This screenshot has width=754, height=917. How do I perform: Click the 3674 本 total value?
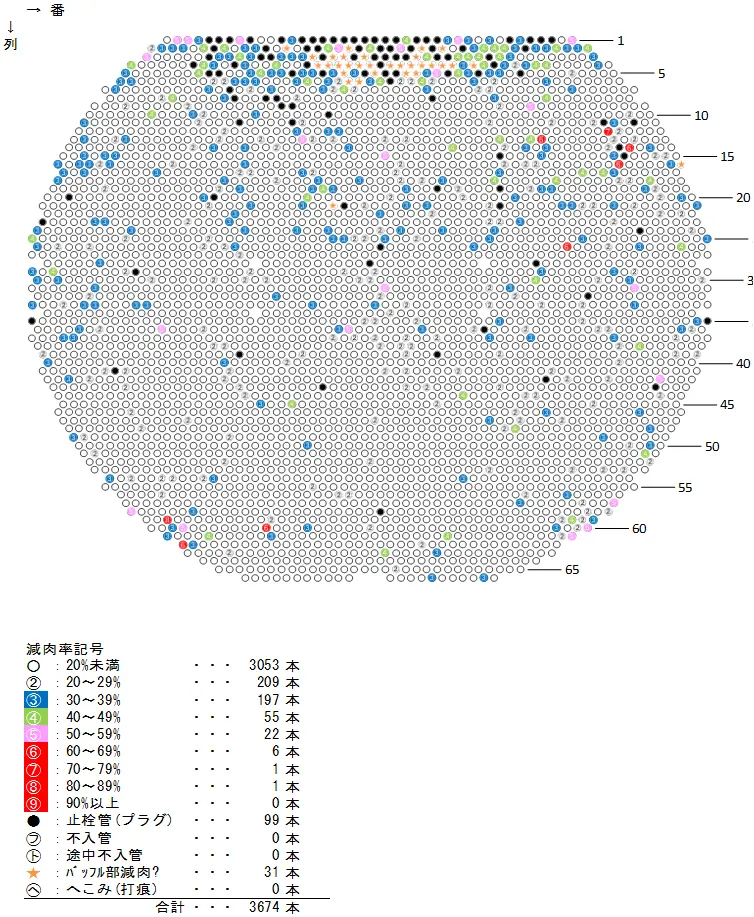click(274, 907)
